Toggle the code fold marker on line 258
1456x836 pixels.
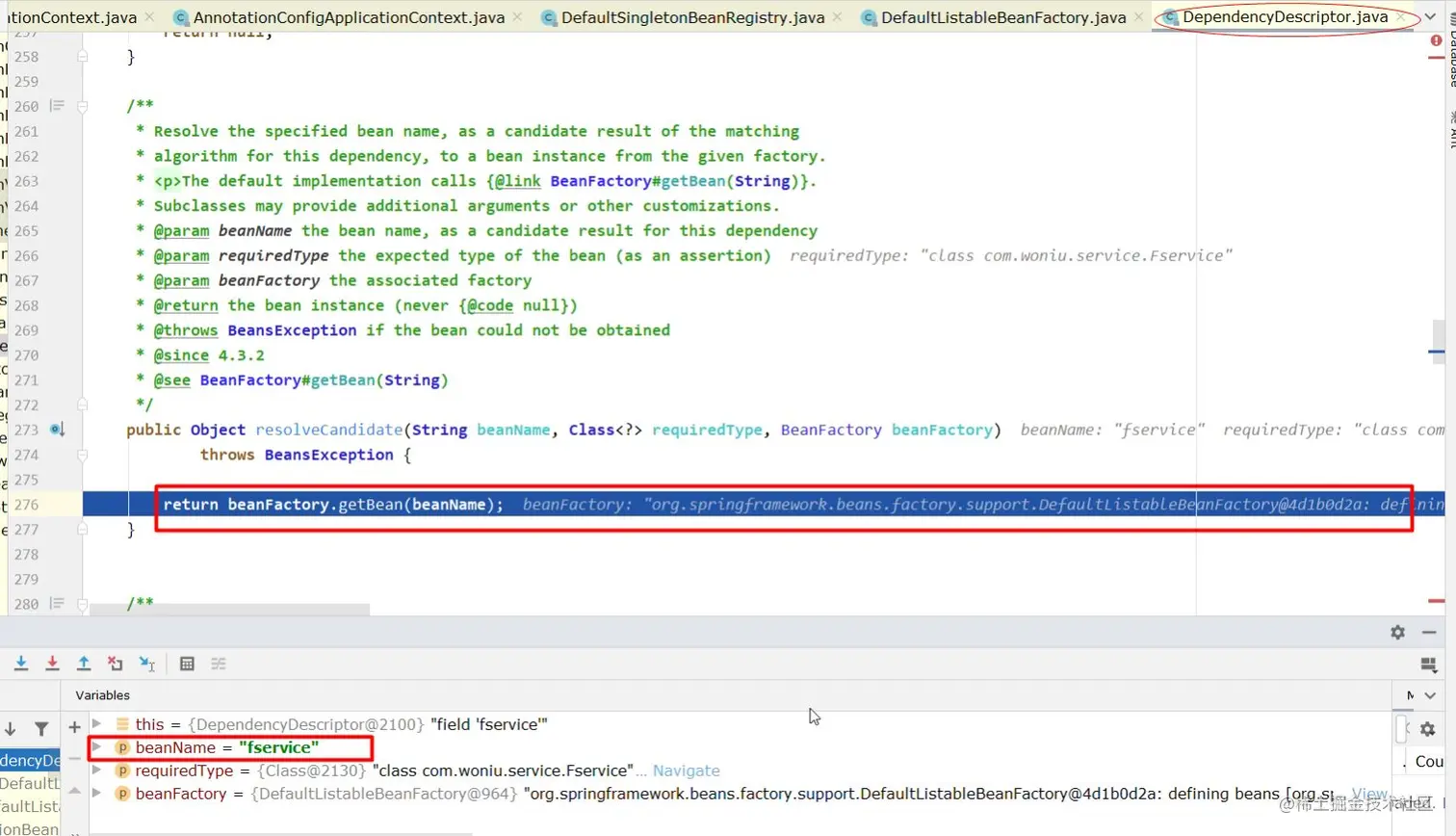point(83,57)
